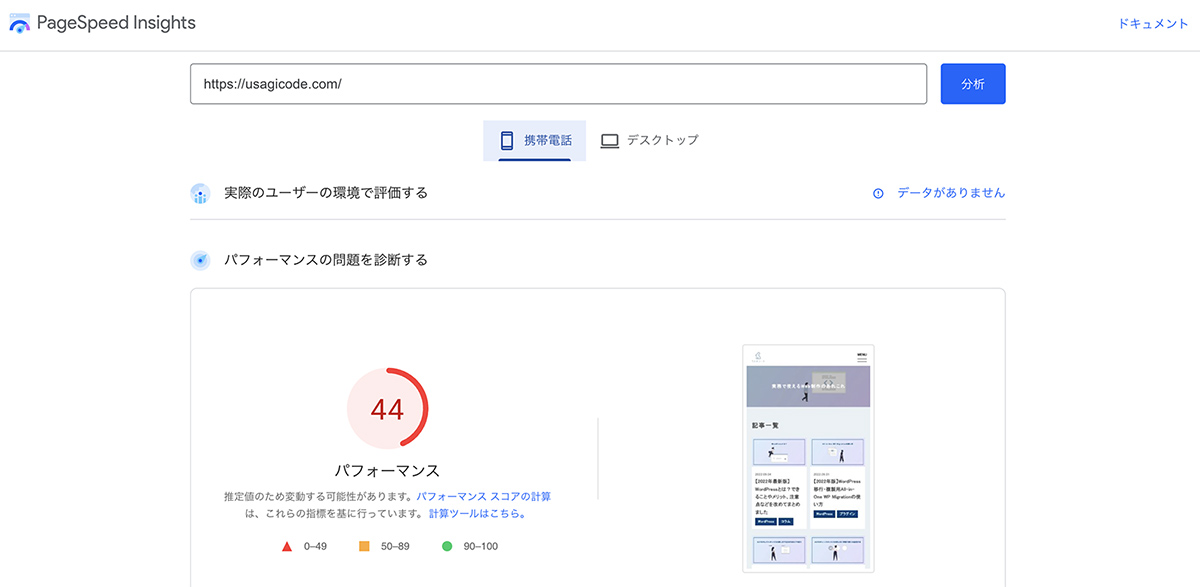Open the ドキュメント link
This screenshot has height=587, width=1200.
coord(1153,24)
